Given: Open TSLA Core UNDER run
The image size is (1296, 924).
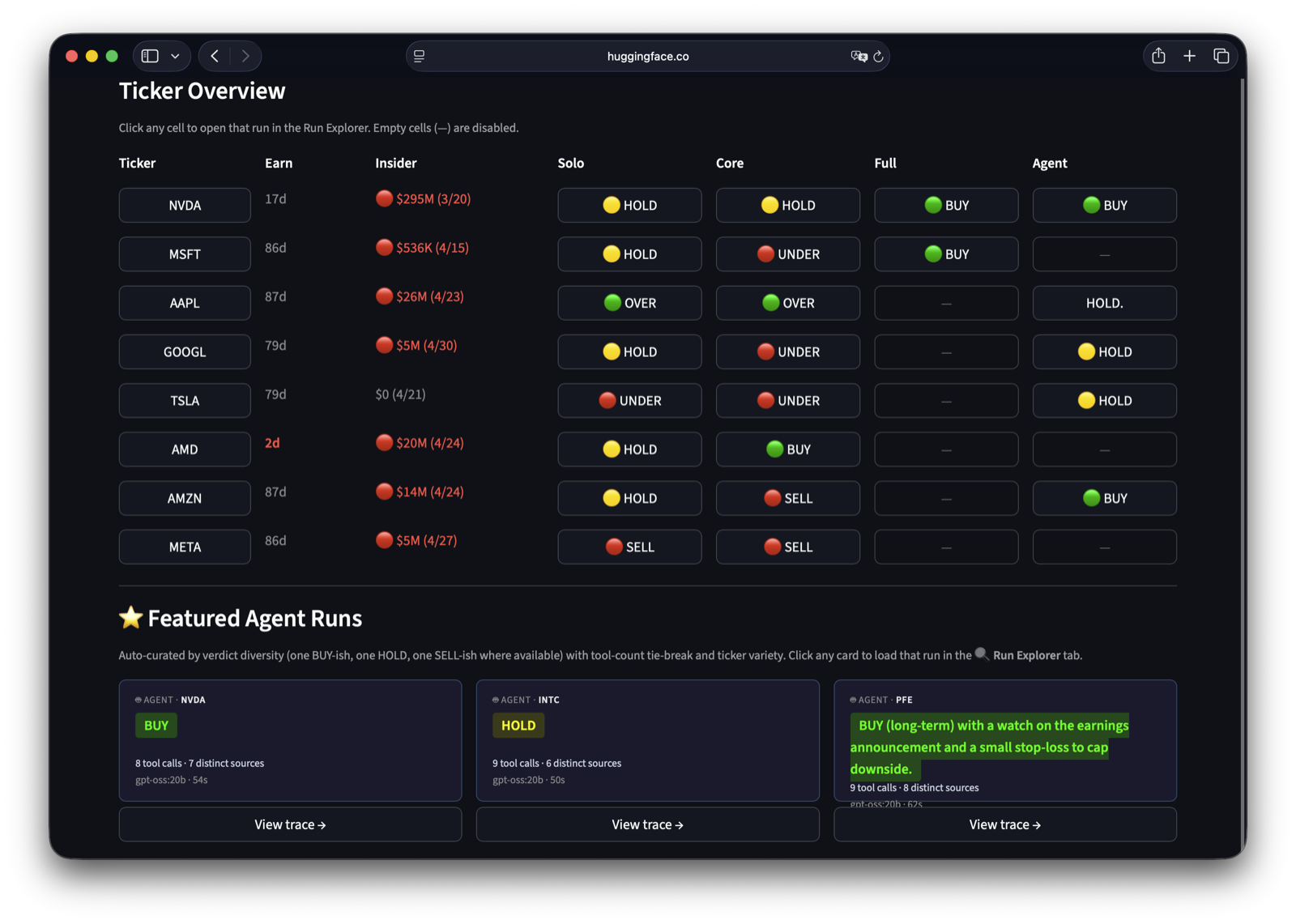Looking at the screenshot, I should click(x=788, y=401).
